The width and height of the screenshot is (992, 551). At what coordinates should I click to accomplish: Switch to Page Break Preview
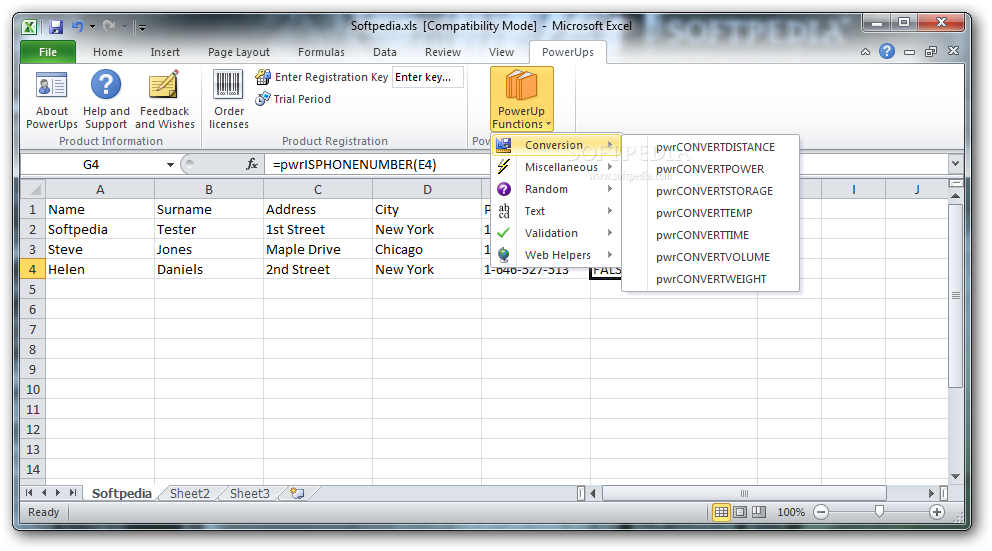[x=759, y=512]
